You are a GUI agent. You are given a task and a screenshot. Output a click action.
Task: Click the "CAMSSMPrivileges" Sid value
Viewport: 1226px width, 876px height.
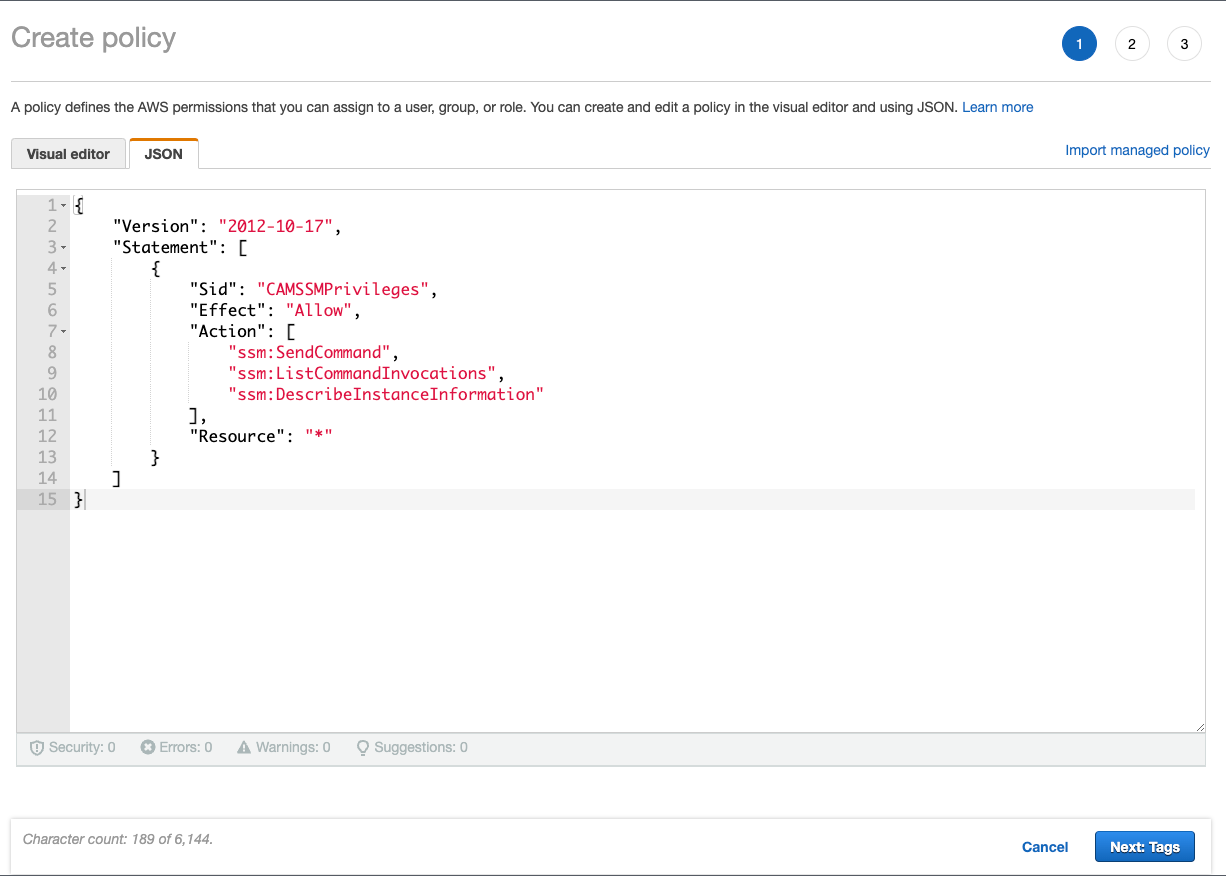(343, 289)
